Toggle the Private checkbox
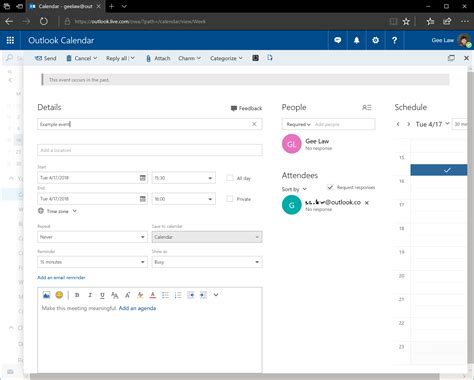The width and height of the screenshot is (474, 380). click(x=230, y=199)
